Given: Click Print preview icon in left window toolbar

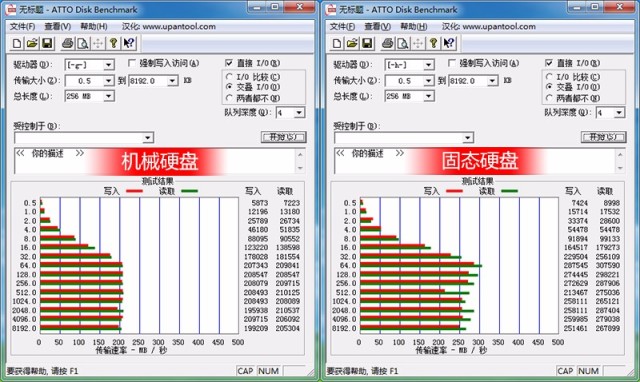Looking at the screenshot, I should (x=83, y=43).
